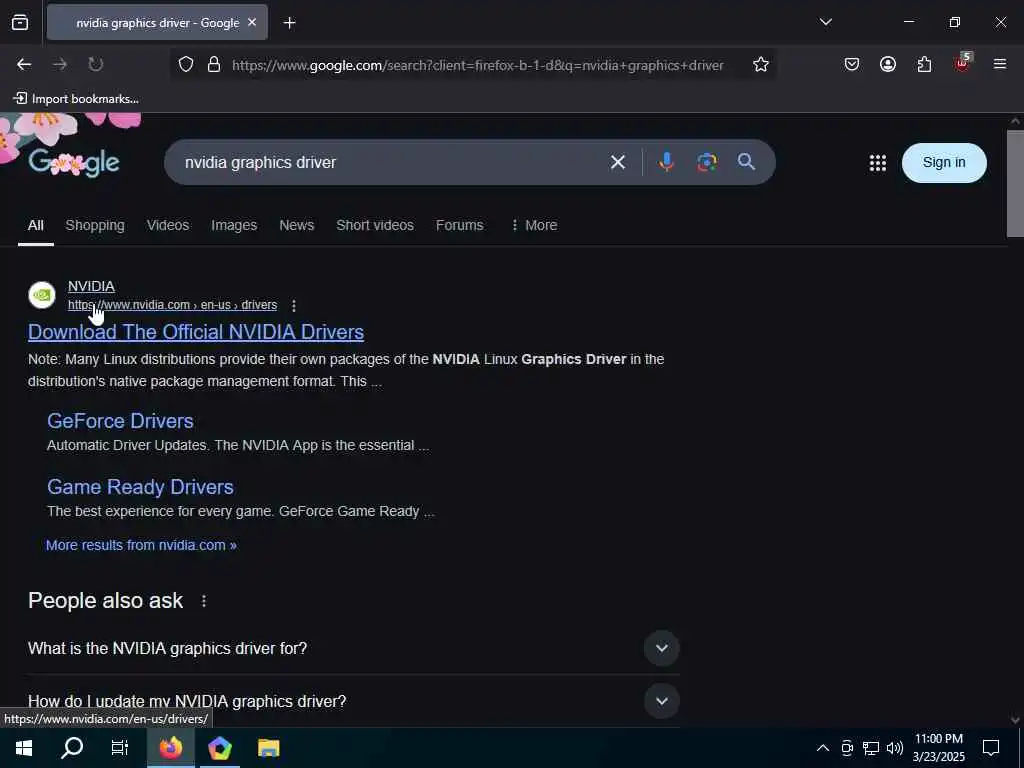Open uBlock Origin extension icon
Image resolution: width=1024 pixels, height=768 pixels.
(962, 63)
